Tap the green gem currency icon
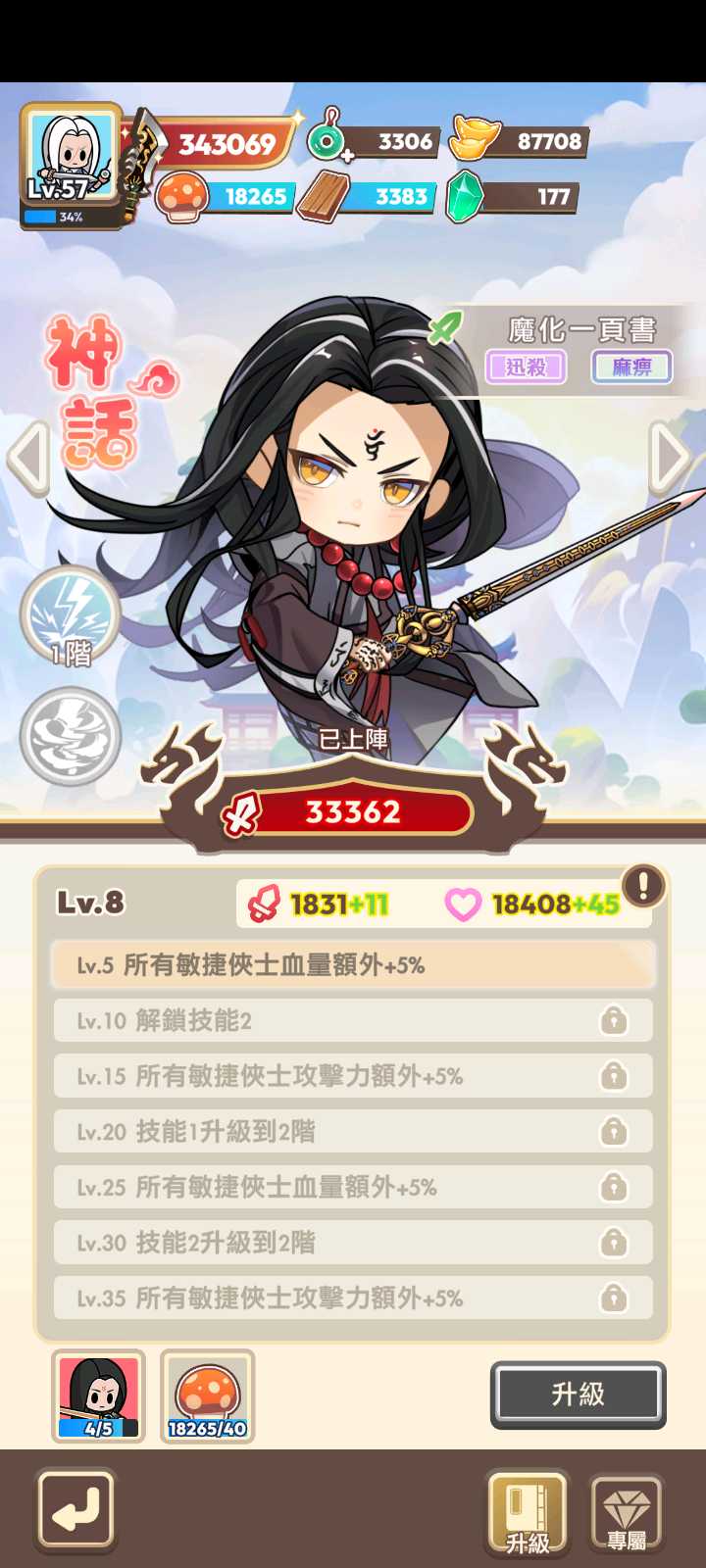Viewport: 706px width, 1568px height. pyautogui.click(x=464, y=196)
